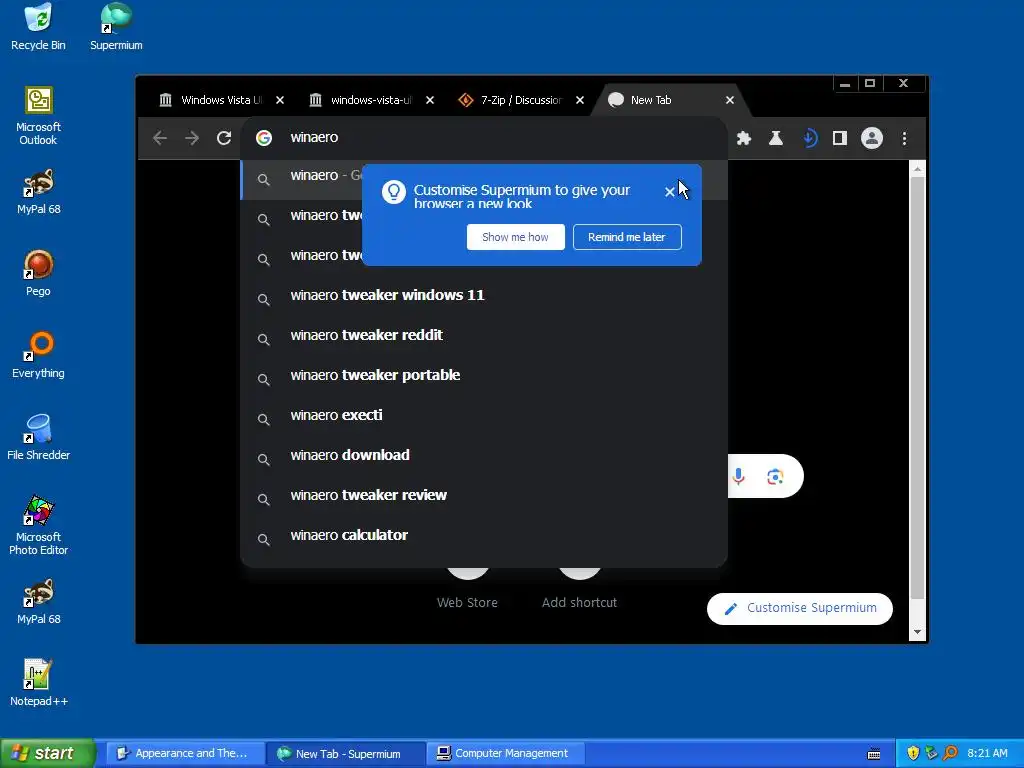This screenshot has height=768, width=1024.
Task: Select the upper MyPal 68 desktop icon
Action: (38, 191)
